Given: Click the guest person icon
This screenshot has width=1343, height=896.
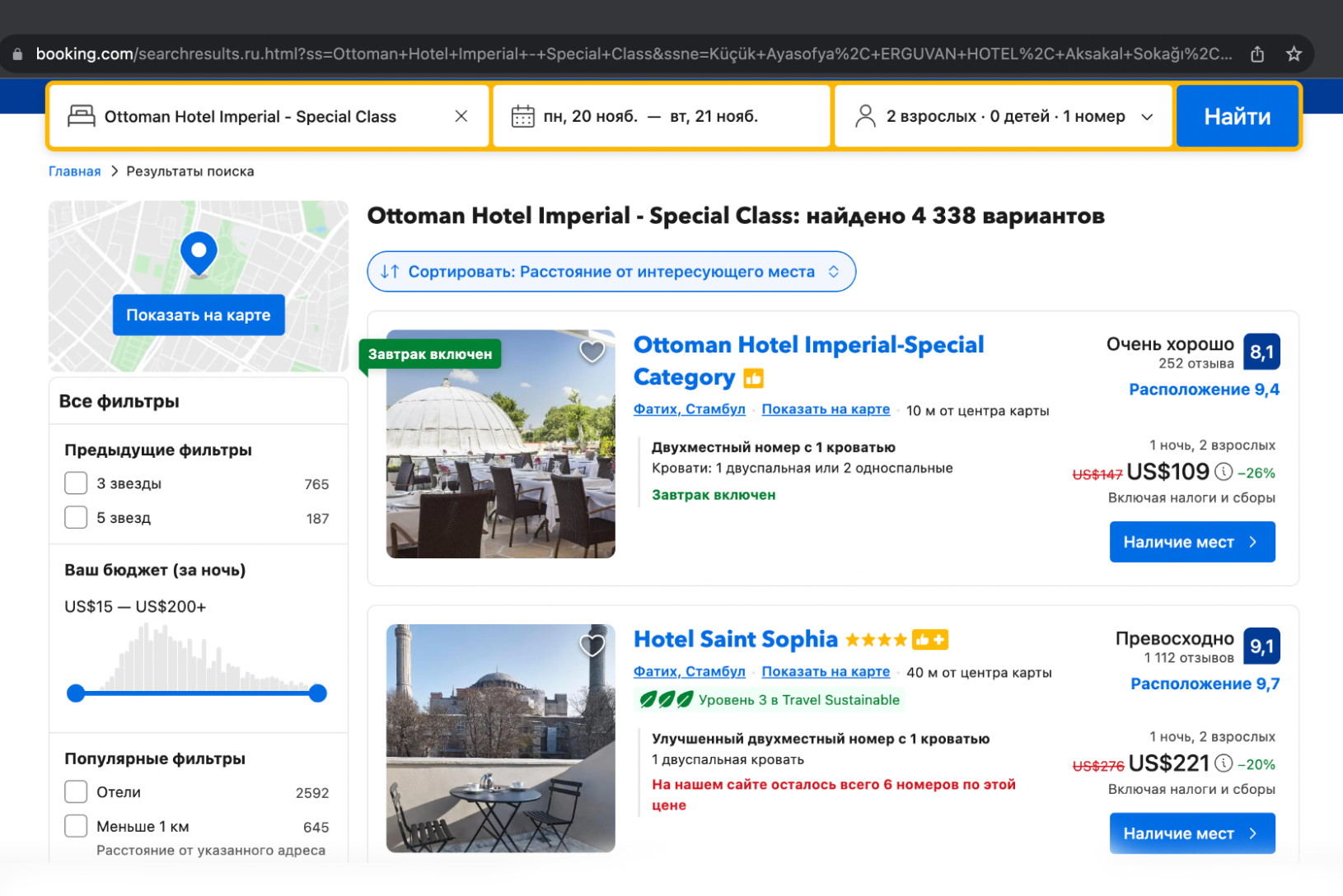Looking at the screenshot, I should coord(865,116).
